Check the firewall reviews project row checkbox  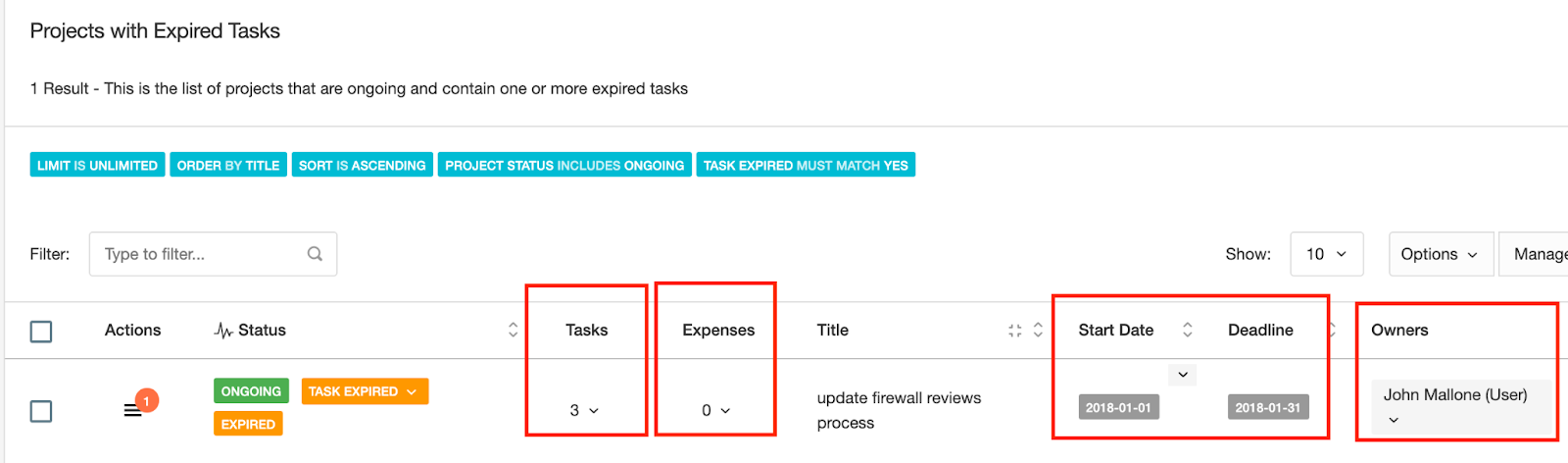[41, 411]
